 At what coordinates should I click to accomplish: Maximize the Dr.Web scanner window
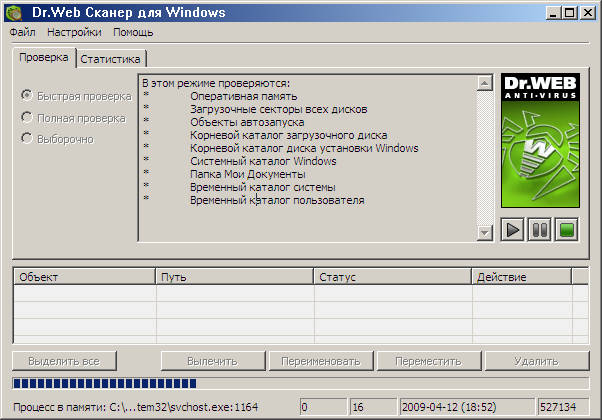[x=570, y=13]
